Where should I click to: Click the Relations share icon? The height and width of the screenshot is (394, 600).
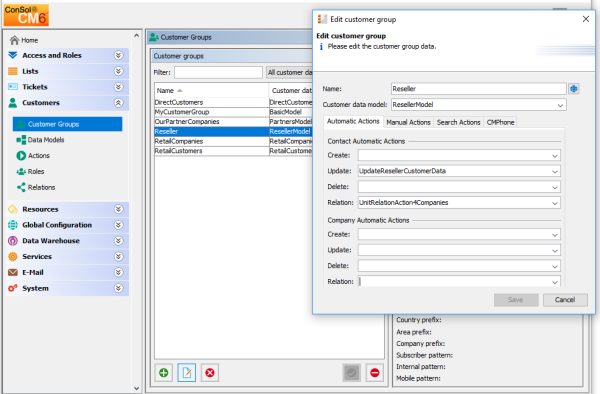[x=21, y=187]
